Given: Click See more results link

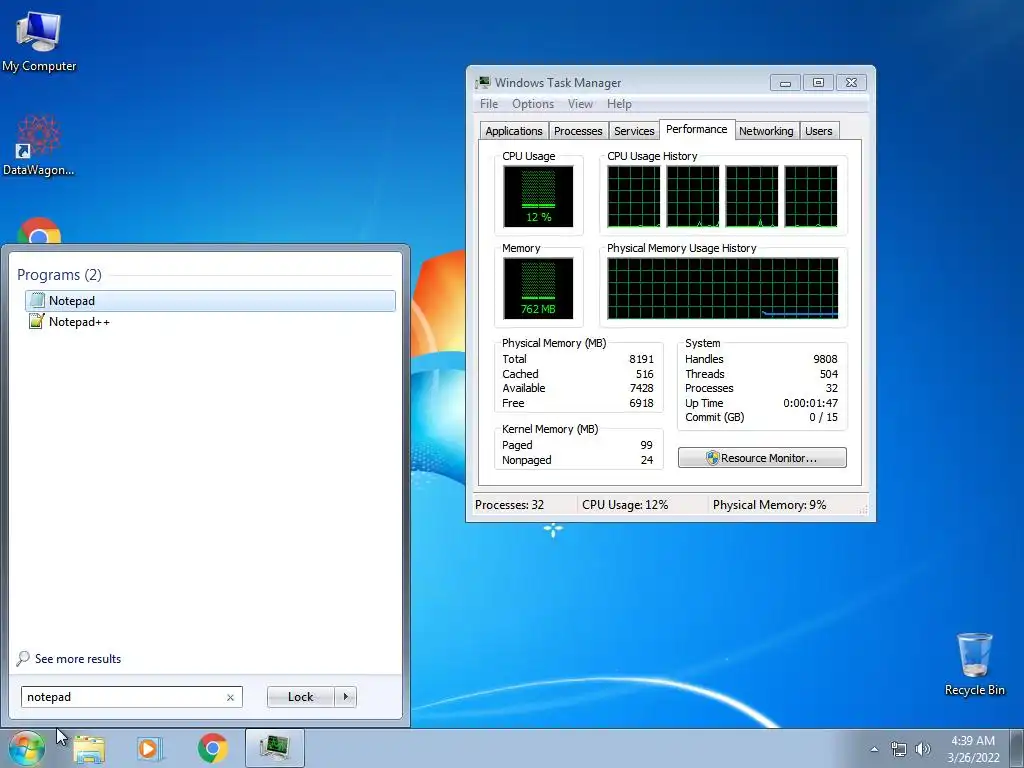Looking at the screenshot, I should [x=78, y=659].
